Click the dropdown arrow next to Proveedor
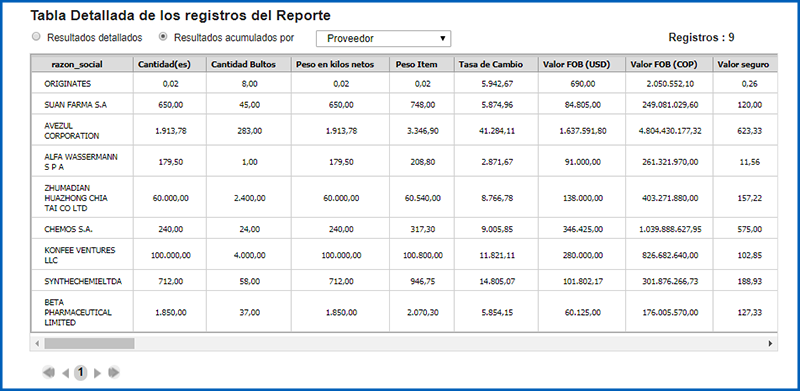 point(443,39)
